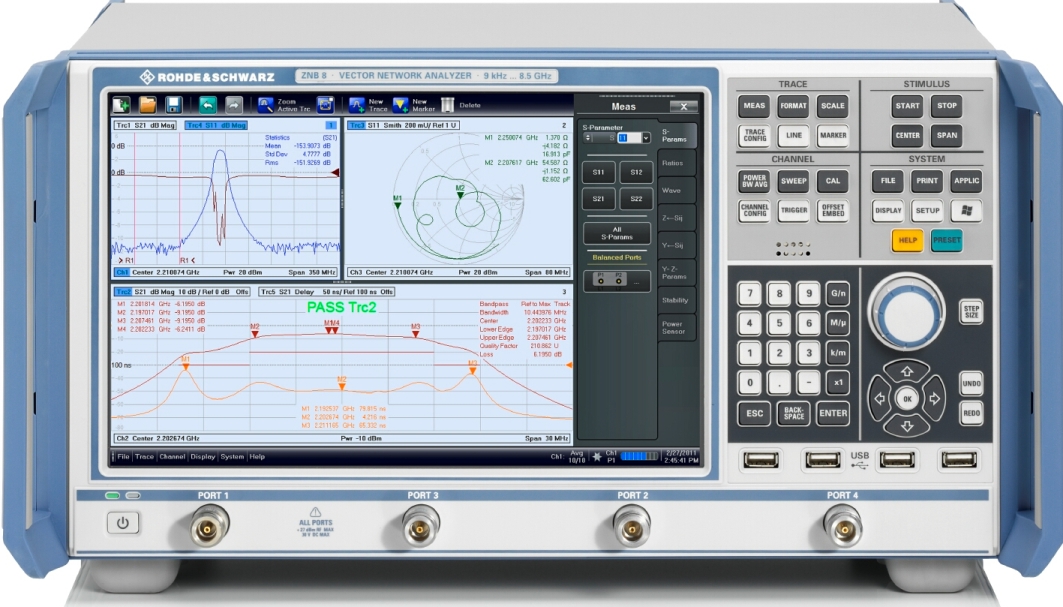Click the New Marker toolbar icon

point(401,103)
